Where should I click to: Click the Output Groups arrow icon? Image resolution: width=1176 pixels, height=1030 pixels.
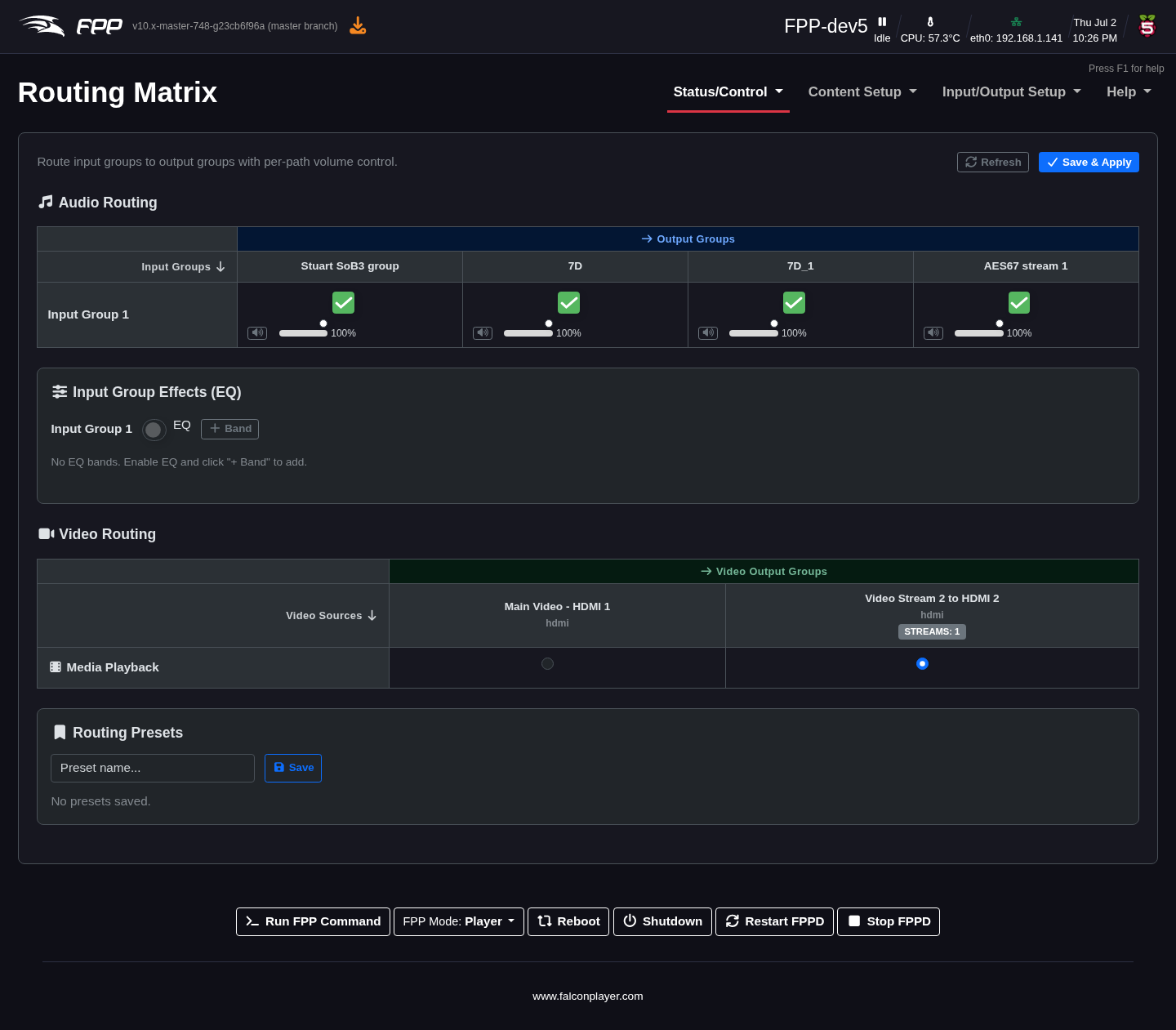click(647, 239)
